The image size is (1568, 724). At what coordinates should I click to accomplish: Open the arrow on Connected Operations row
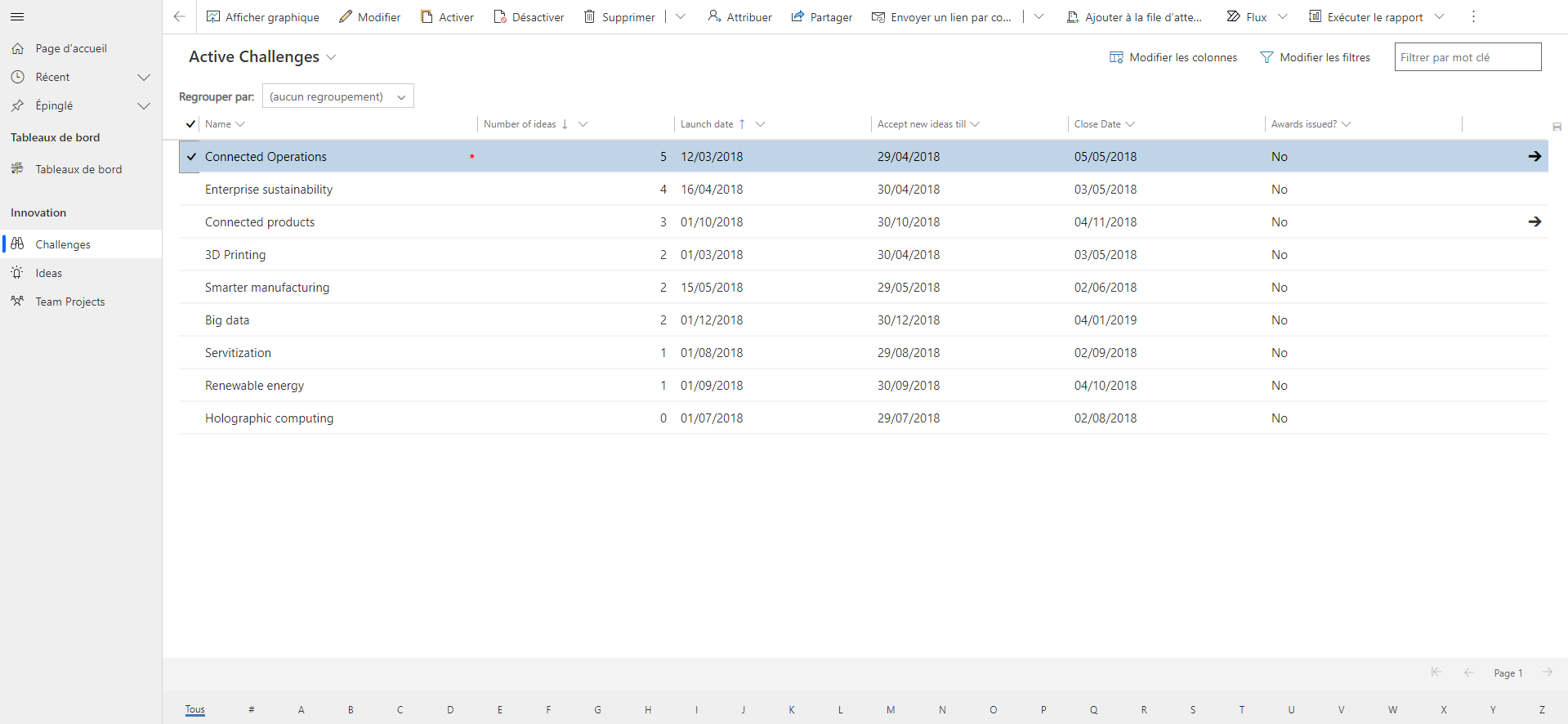pyautogui.click(x=1534, y=156)
